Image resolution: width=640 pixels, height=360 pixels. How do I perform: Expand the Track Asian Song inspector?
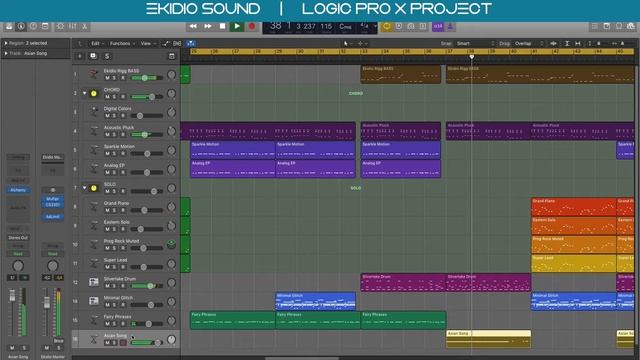click(6, 53)
